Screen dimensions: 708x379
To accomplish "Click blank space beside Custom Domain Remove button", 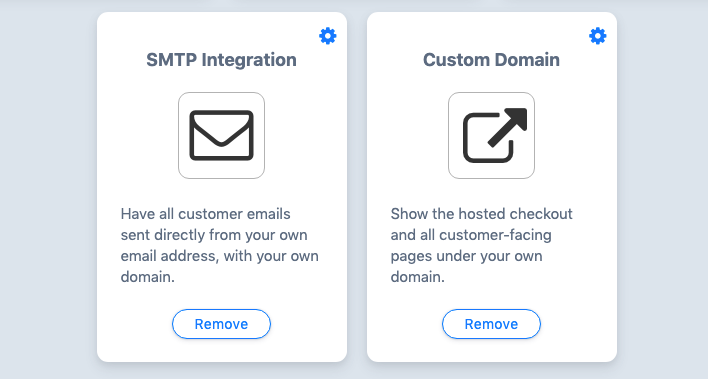I will [578, 324].
